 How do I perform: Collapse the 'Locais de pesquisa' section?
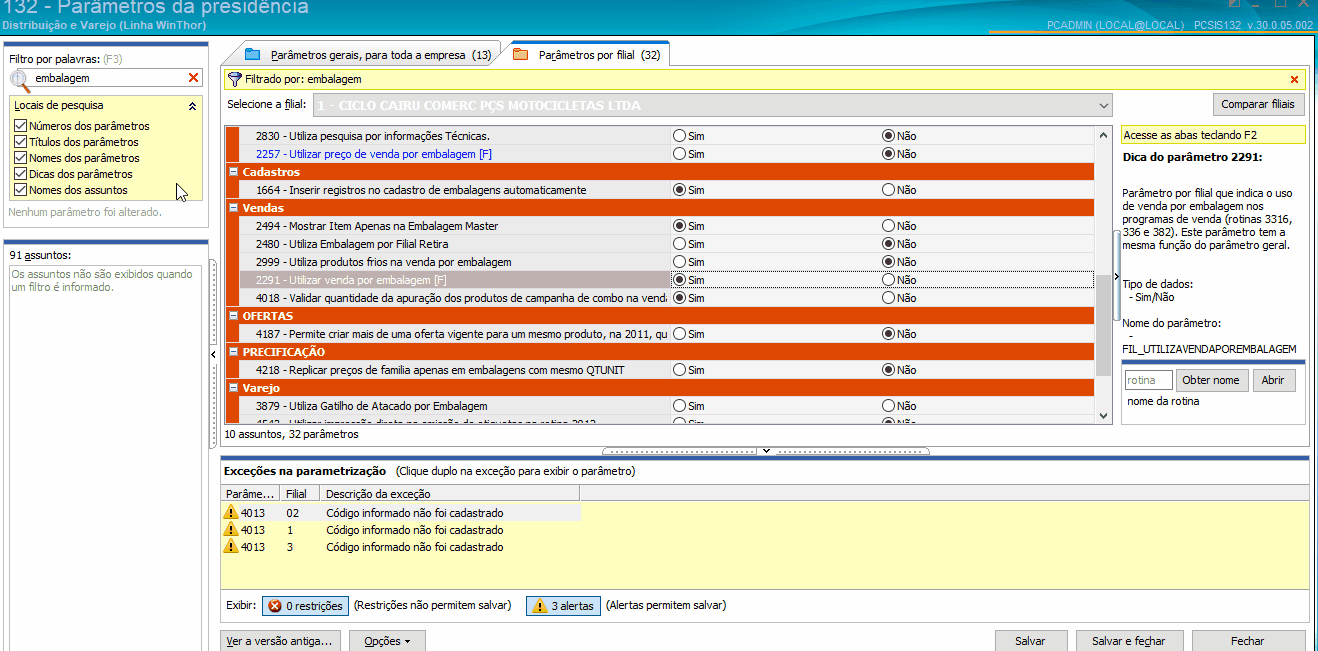192,105
